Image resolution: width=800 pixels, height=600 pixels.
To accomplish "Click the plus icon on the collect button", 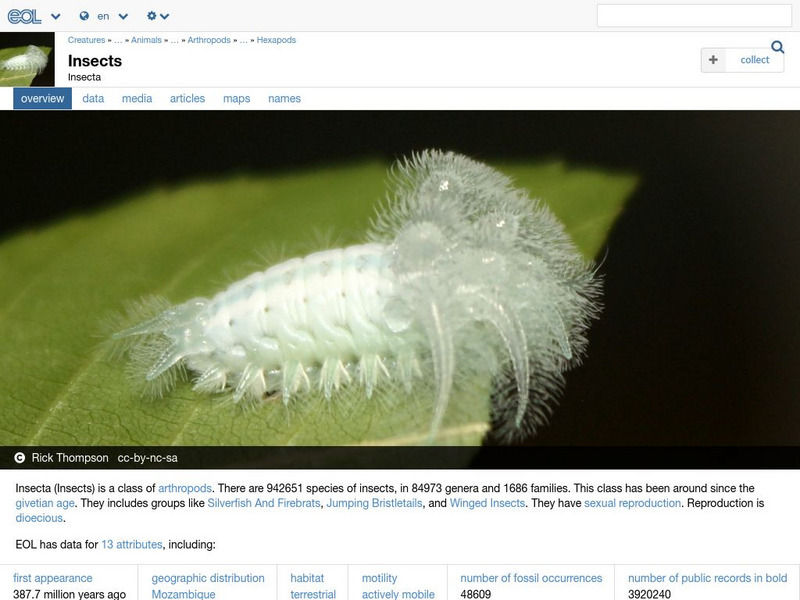I will point(713,60).
